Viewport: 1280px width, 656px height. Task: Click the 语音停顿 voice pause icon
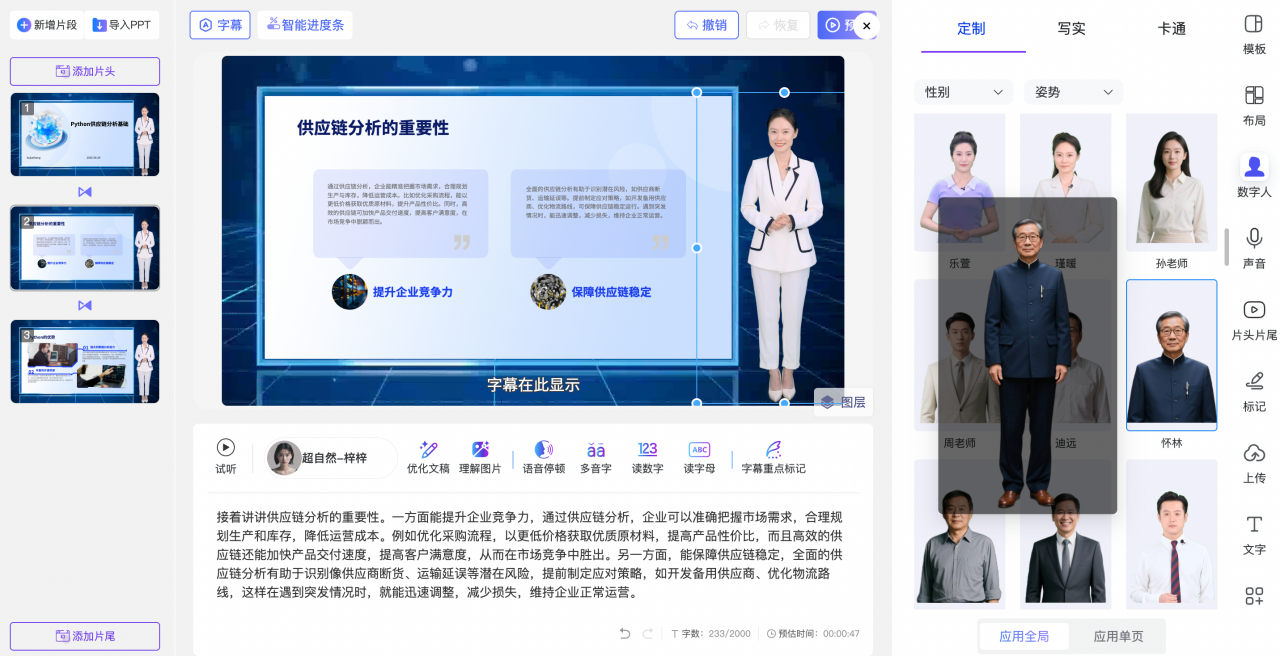click(544, 457)
